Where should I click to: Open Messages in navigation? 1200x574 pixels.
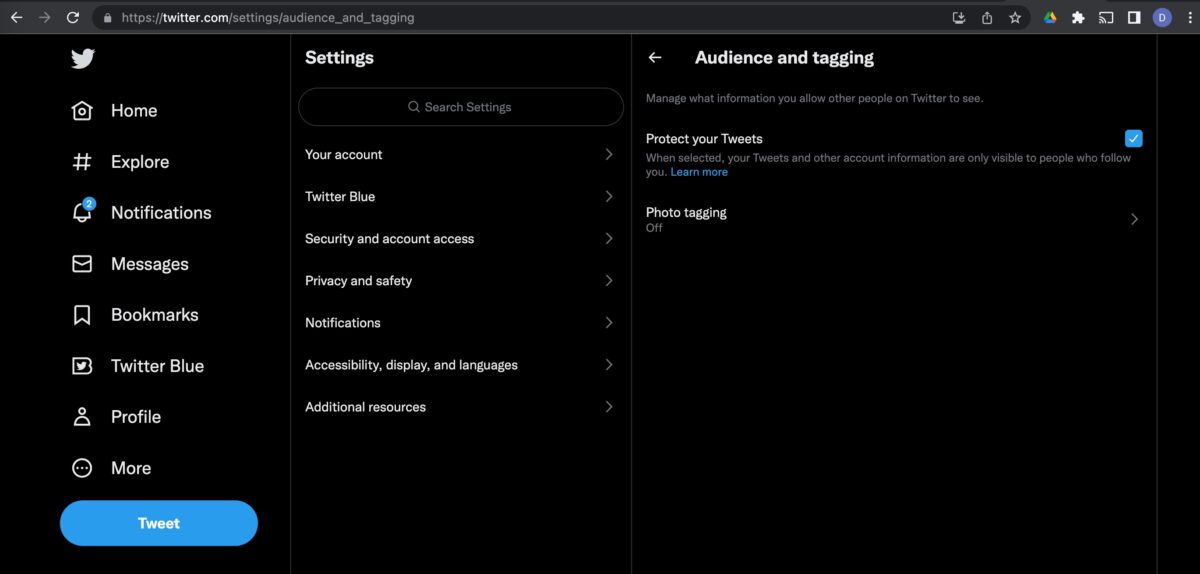click(150, 264)
